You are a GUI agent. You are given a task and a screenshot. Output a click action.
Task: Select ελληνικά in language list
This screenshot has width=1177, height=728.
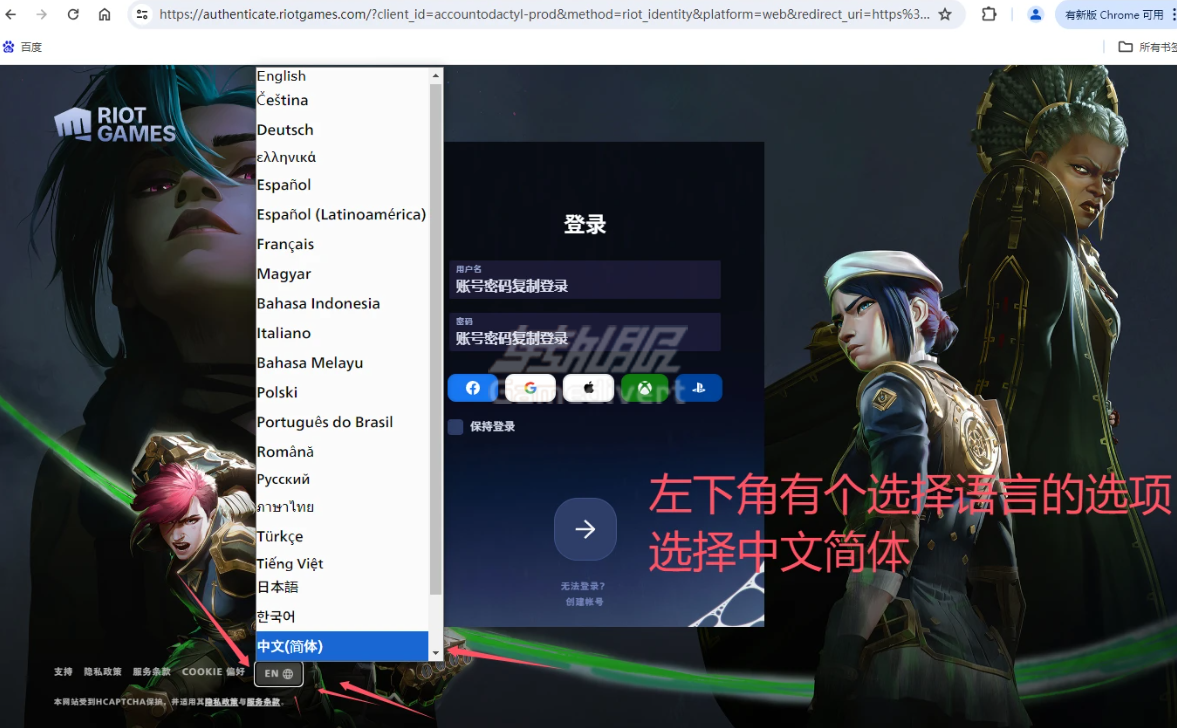[342, 158]
